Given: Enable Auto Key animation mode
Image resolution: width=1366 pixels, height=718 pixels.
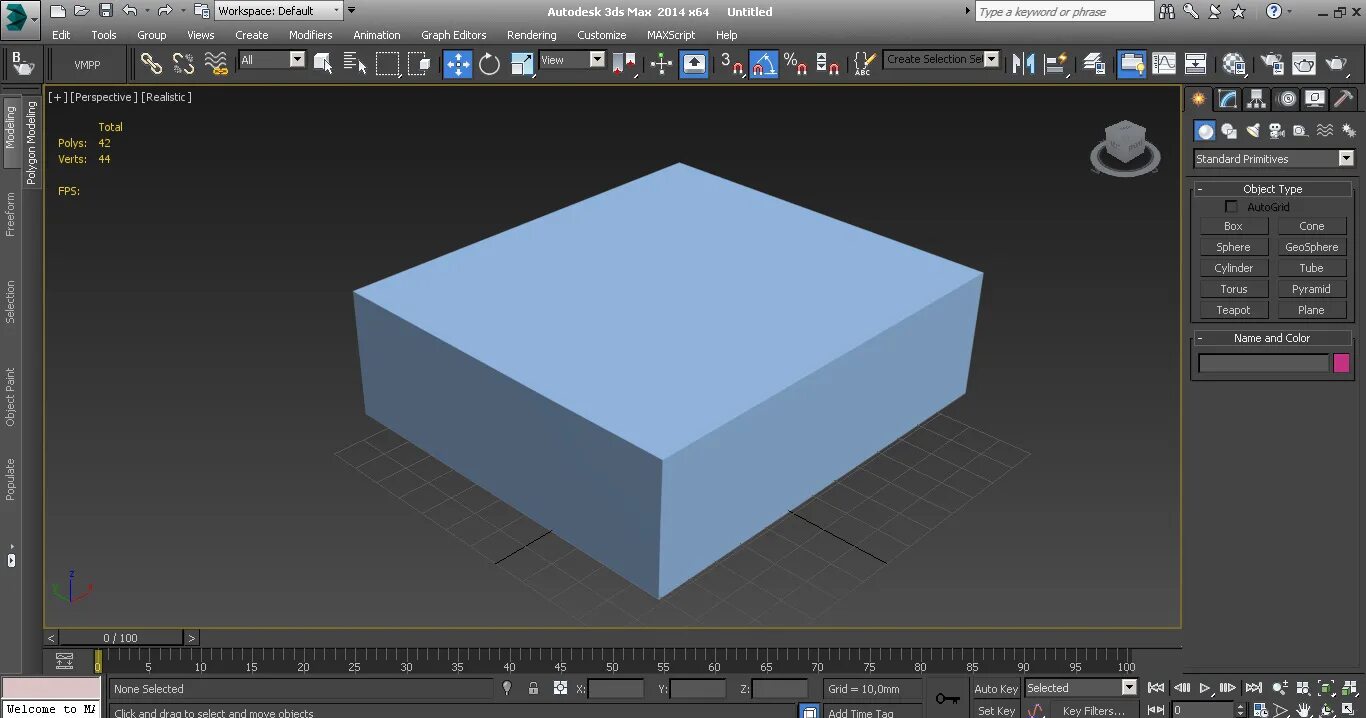Looking at the screenshot, I should 995,689.
